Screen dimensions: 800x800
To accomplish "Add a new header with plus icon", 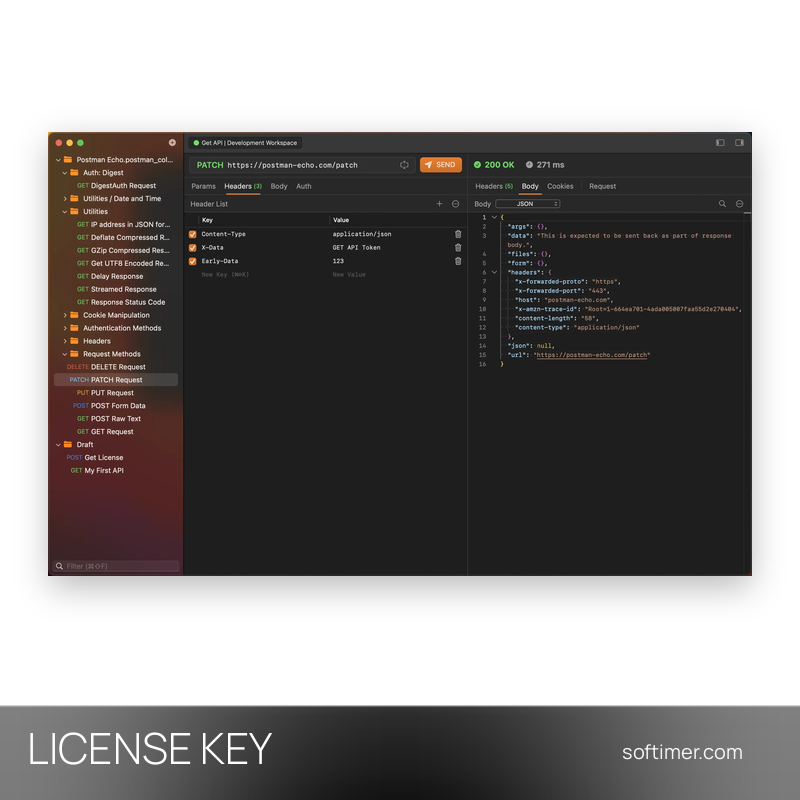I will tap(439, 204).
